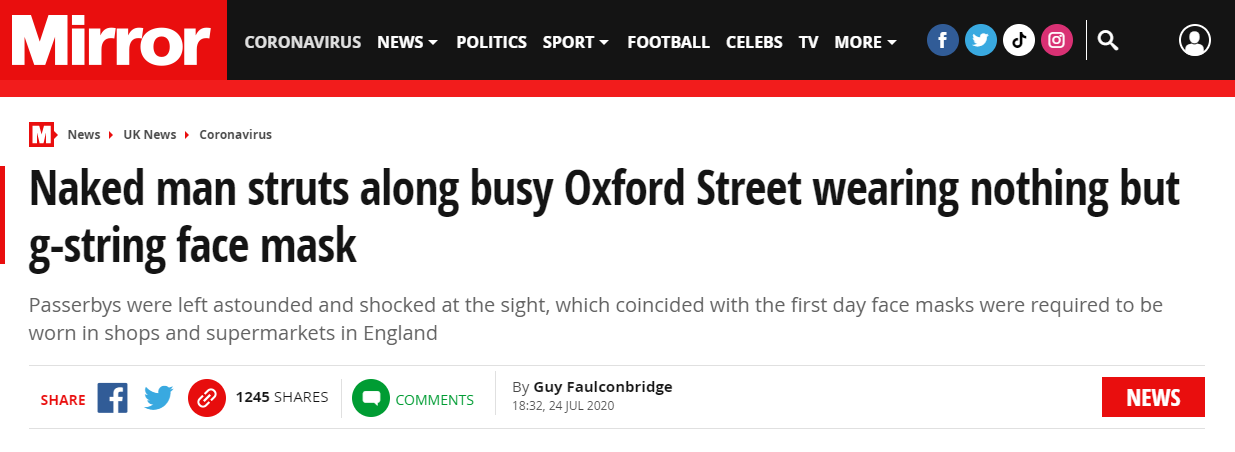Open the Mirror Twitter header icon
Viewport: 1235px width, 452px height.
click(x=981, y=40)
